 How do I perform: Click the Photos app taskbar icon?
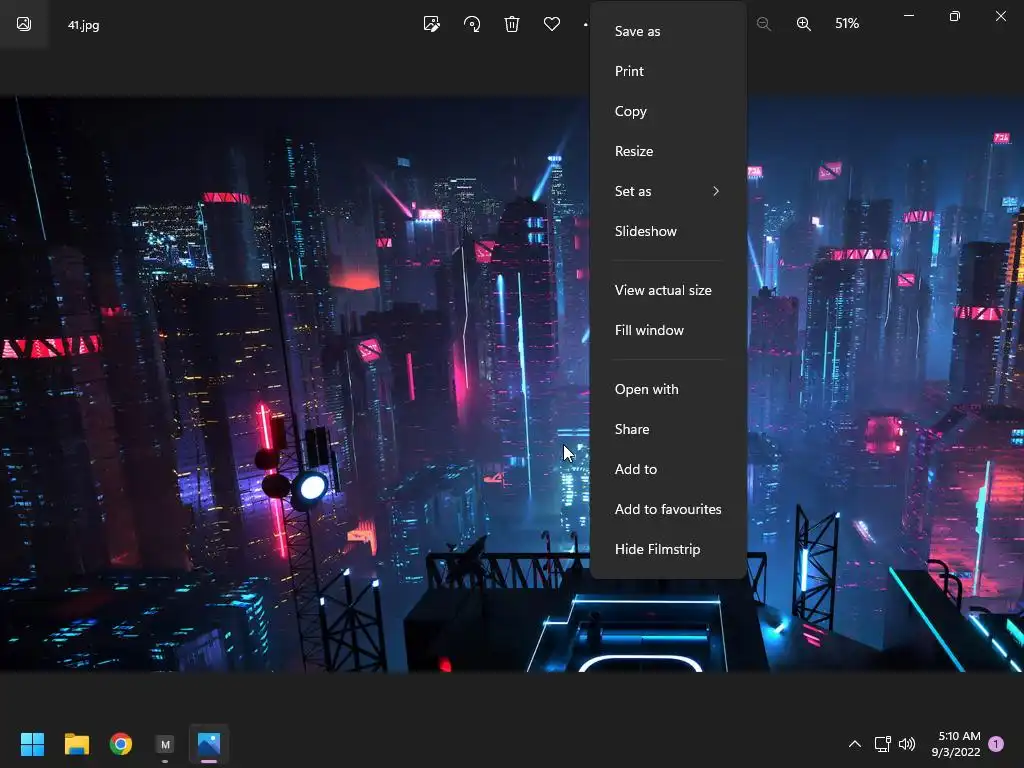[209, 744]
